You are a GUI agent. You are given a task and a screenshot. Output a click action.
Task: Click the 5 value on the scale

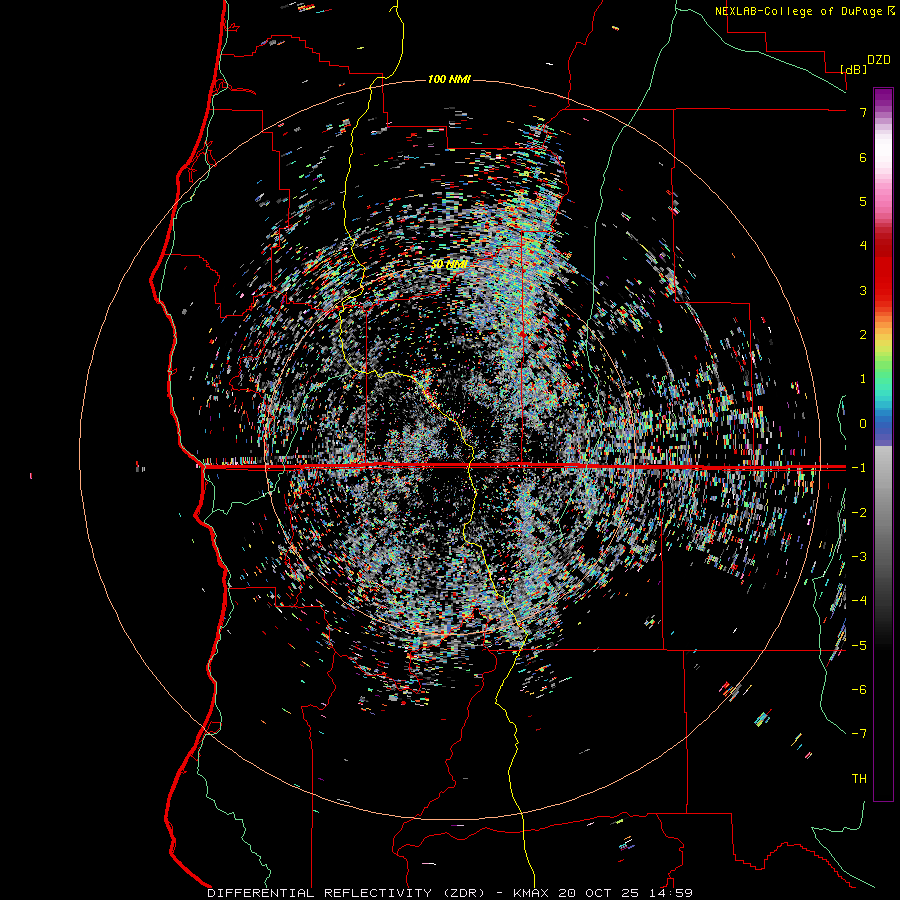click(x=863, y=201)
